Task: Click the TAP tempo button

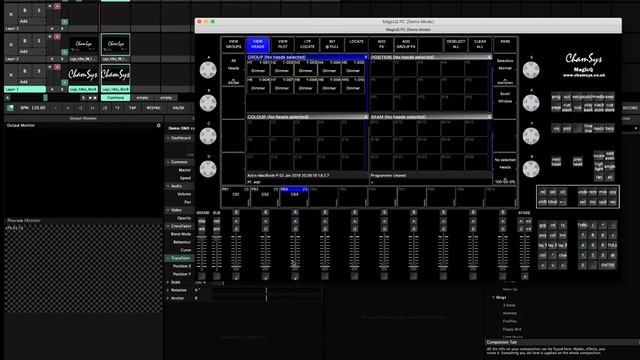Action: click(x=132, y=108)
